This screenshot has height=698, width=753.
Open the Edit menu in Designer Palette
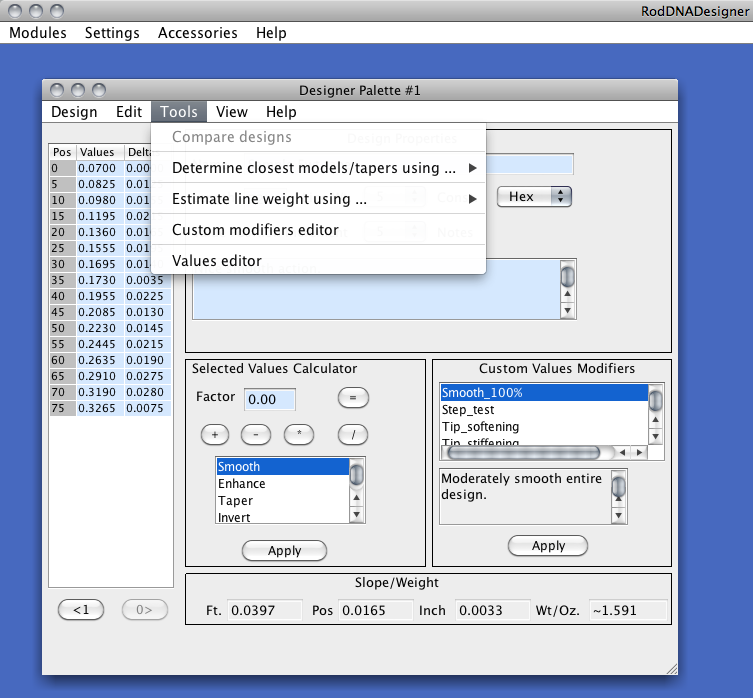(129, 112)
